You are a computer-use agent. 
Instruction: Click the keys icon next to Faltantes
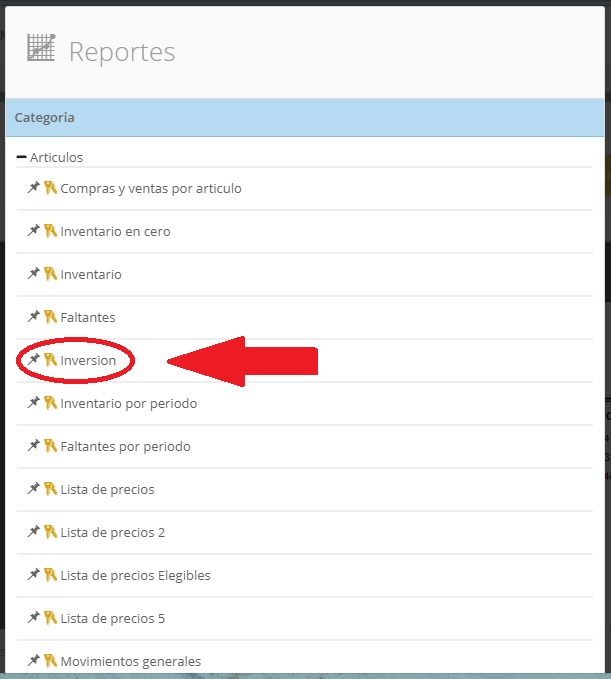pyautogui.click(x=50, y=317)
